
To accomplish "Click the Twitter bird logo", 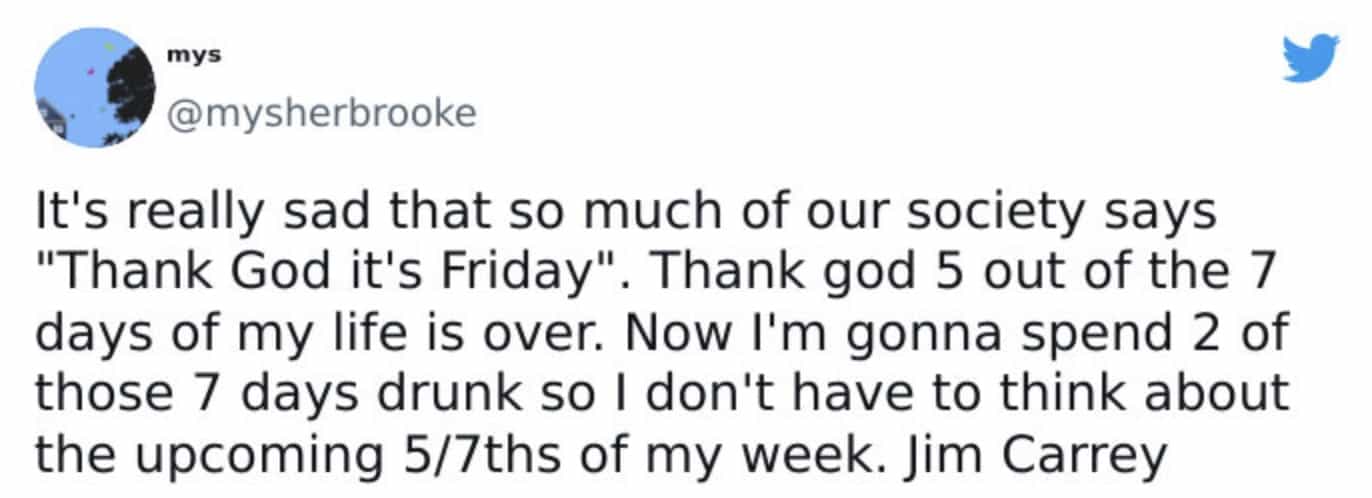I will coord(1310,58).
